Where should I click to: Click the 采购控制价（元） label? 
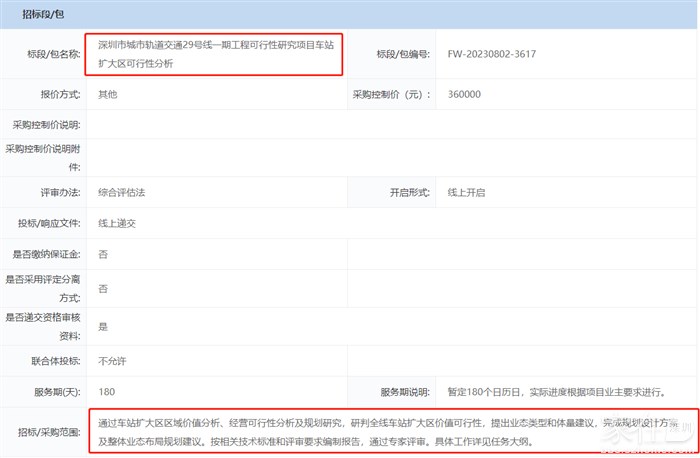[391, 94]
